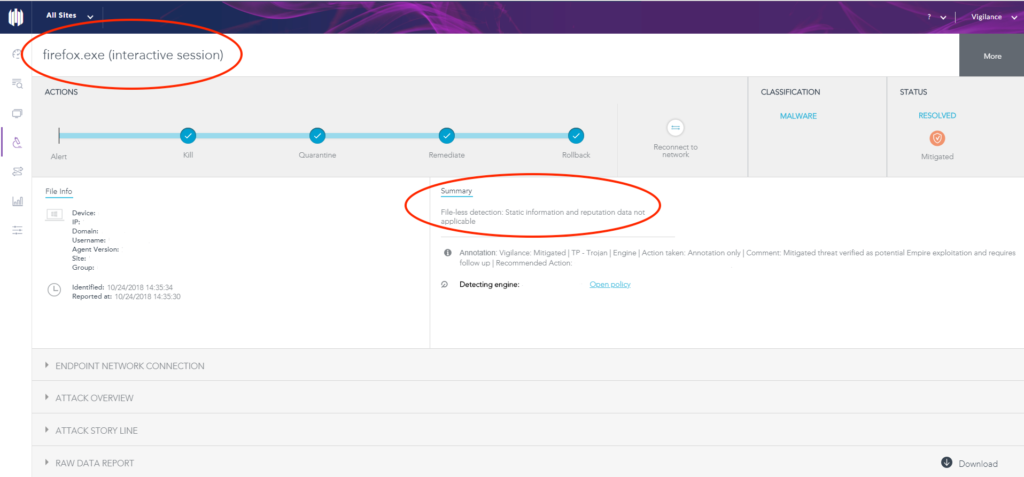
Task: Open the All Sites dropdown
Action: pyautogui.click(x=71, y=16)
